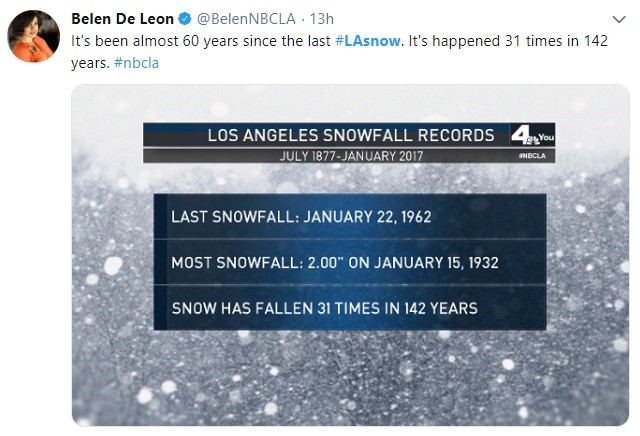Click the #NBCLA watermark below the logo
This screenshot has height=436, width=640.
tap(532, 156)
